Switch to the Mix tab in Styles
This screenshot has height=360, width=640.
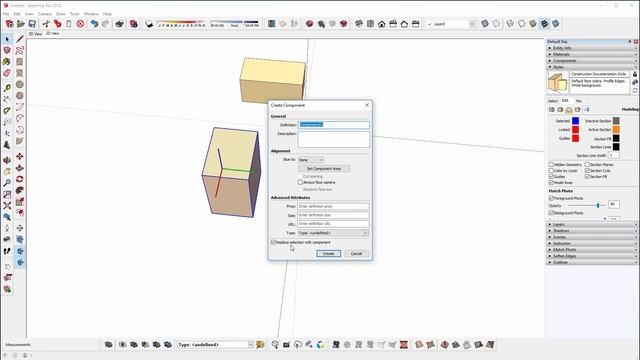pos(578,101)
